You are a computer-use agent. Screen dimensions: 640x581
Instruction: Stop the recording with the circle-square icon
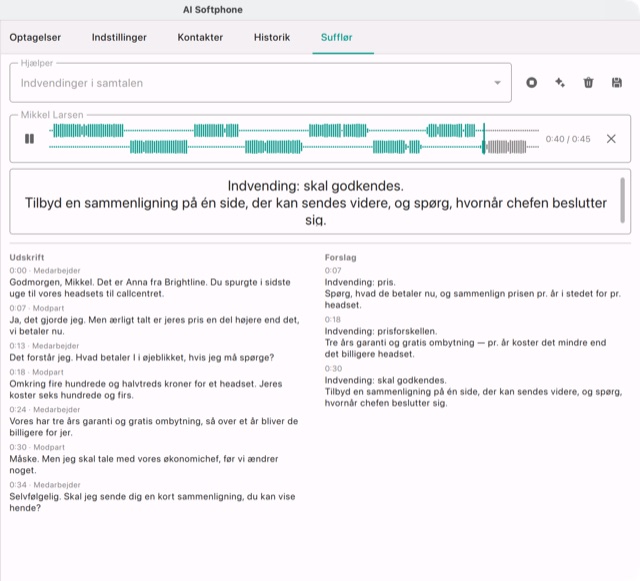point(531,82)
